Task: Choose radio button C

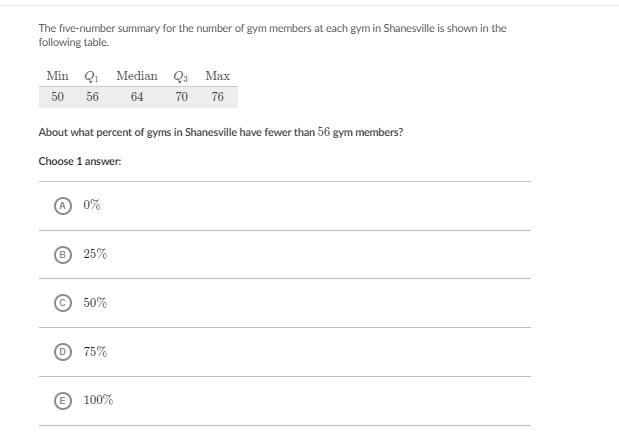Action: [63, 303]
